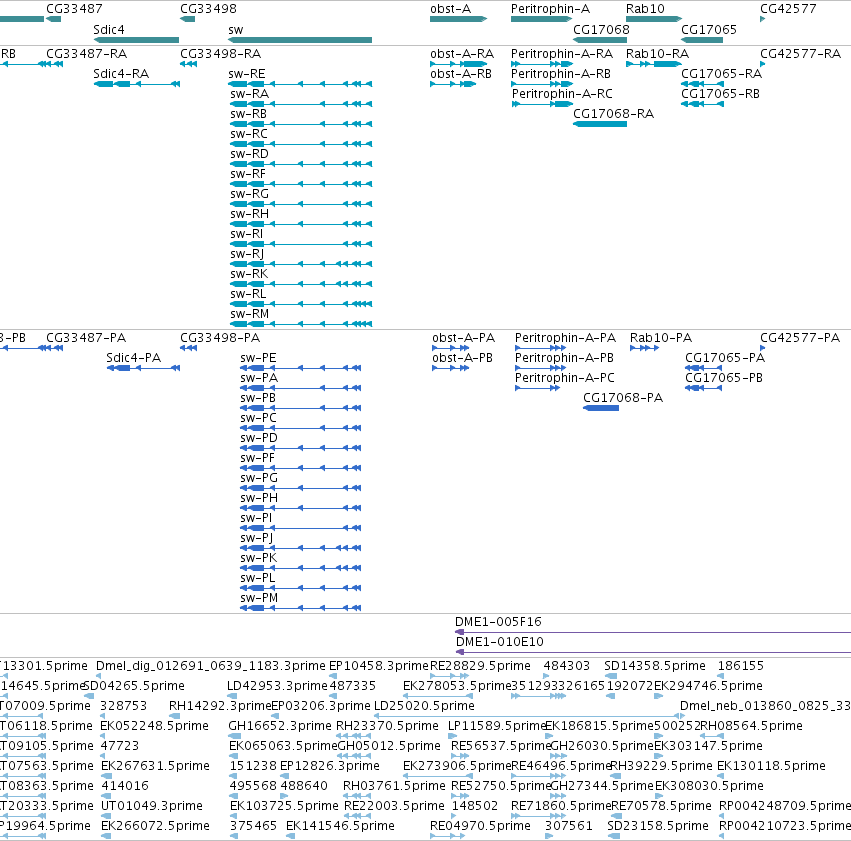Click the Peritrophin-A gene label
Screen dimensions: 851x841
pyautogui.click(x=550, y=9)
